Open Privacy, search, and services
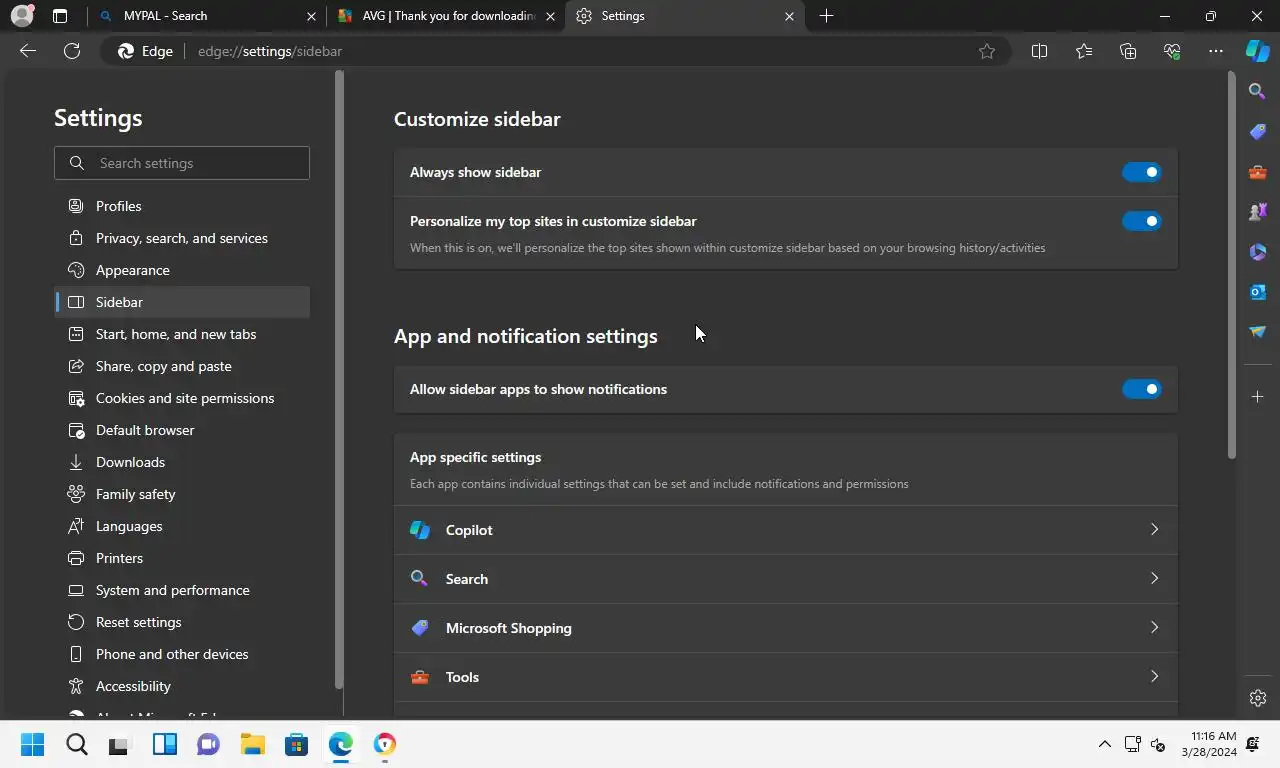The height and width of the screenshot is (768, 1280). click(x=182, y=238)
